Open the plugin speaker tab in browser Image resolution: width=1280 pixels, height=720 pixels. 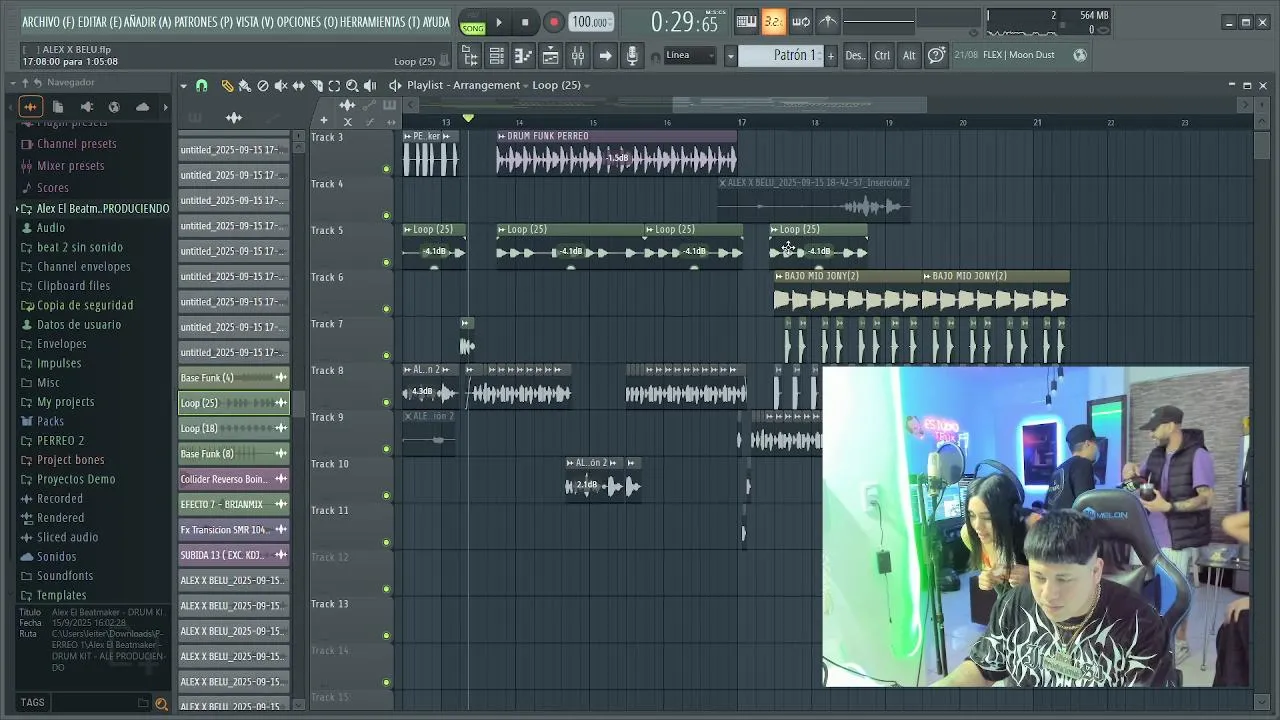tap(86, 107)
